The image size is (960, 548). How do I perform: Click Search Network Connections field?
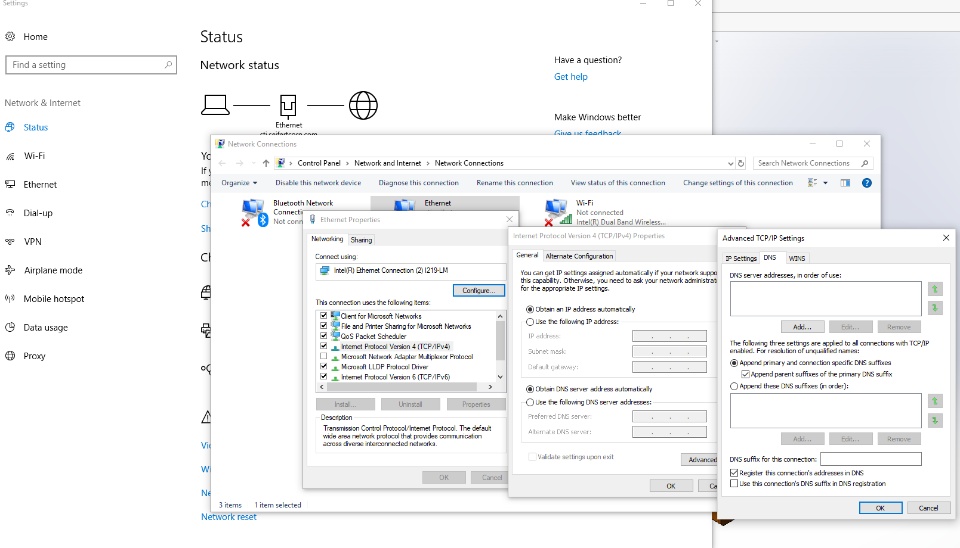812,163
